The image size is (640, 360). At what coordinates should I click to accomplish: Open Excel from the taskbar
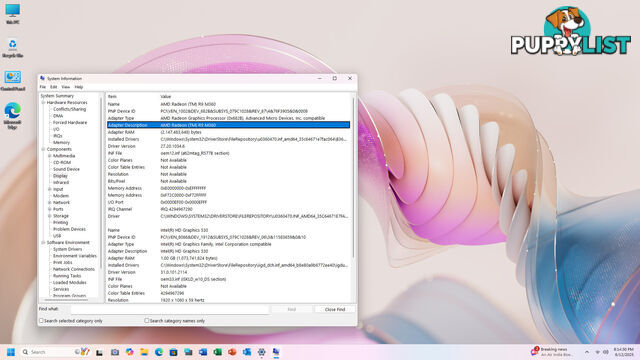[218, 352]
